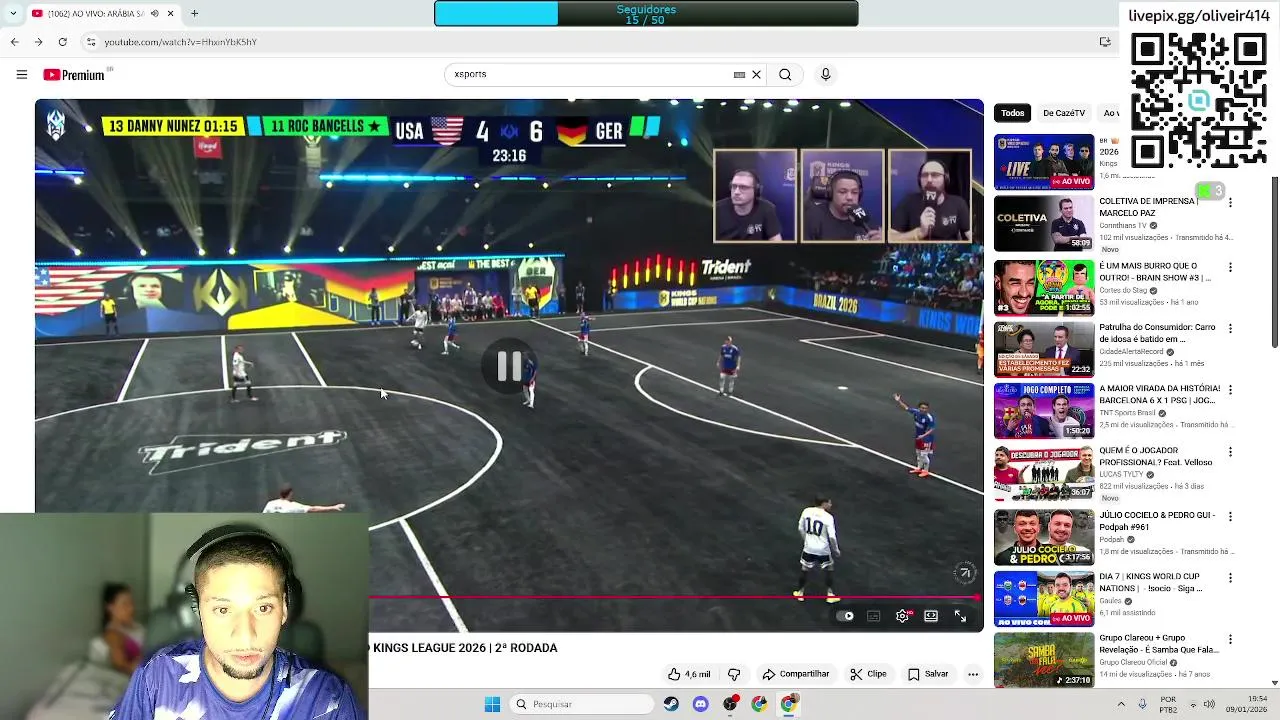Open options for A Maior Virada video
This screenshot has width=1280, height=720.
tap(1230, 389)
